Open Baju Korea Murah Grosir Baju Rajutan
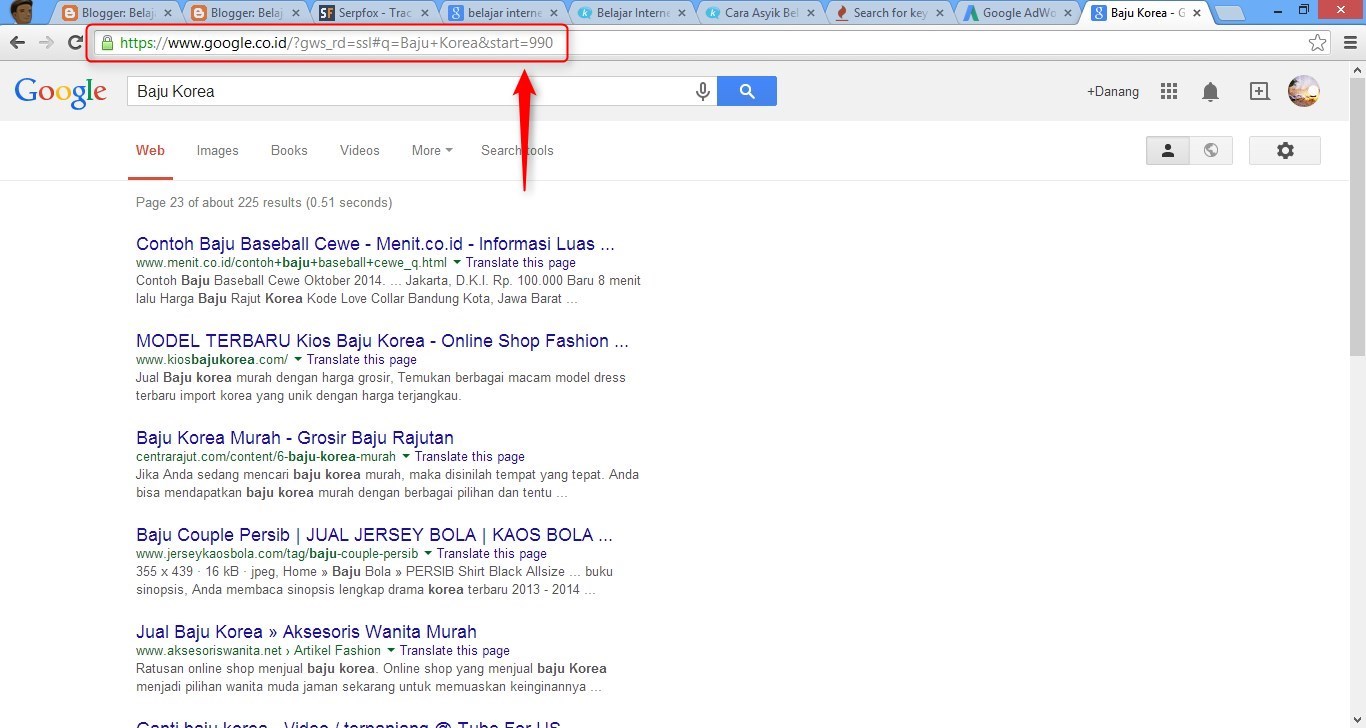The width and height of the screenshot is (1366, 728). point(295,438)
